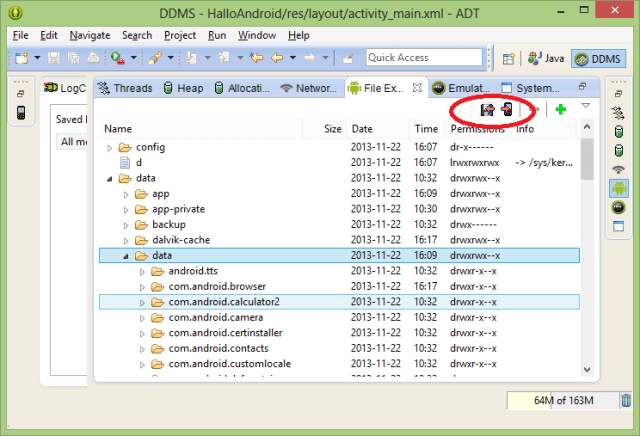Click garbage collector trash icon
This screenshot has height=436, width=640.
626,400
